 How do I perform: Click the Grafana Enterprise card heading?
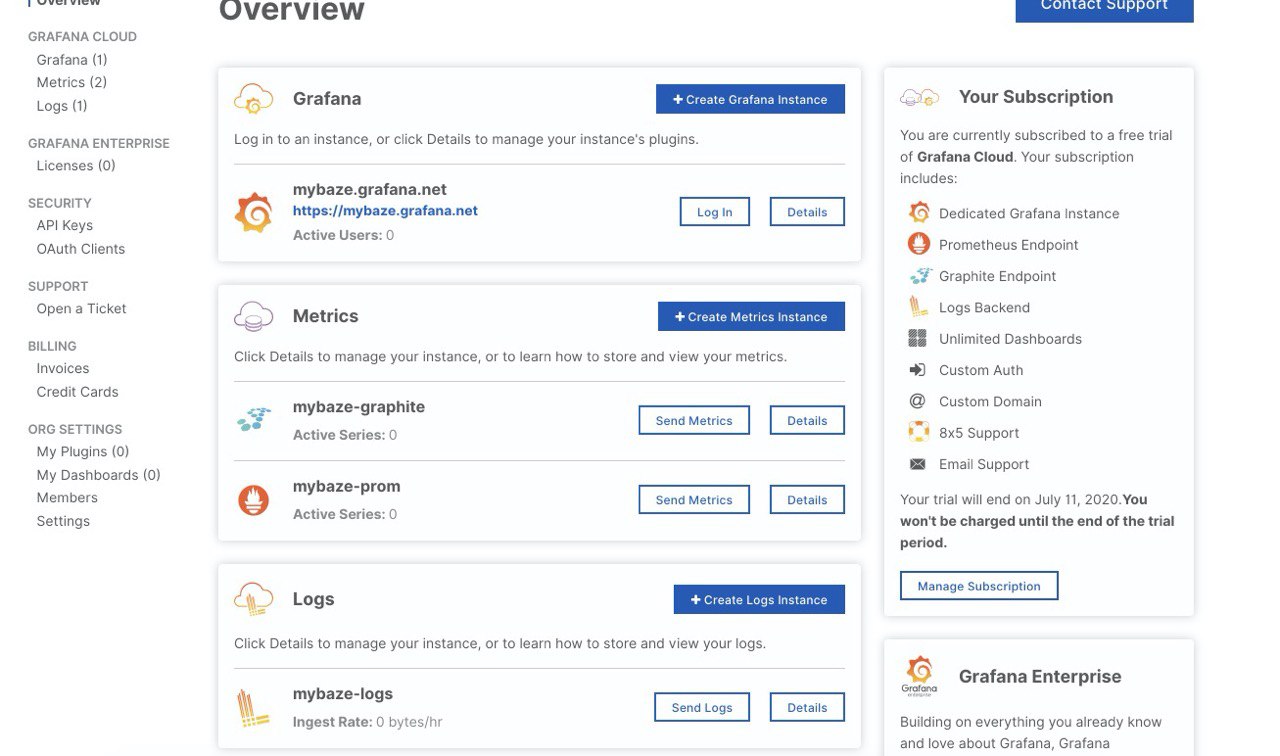click(x=1040, y=677)
